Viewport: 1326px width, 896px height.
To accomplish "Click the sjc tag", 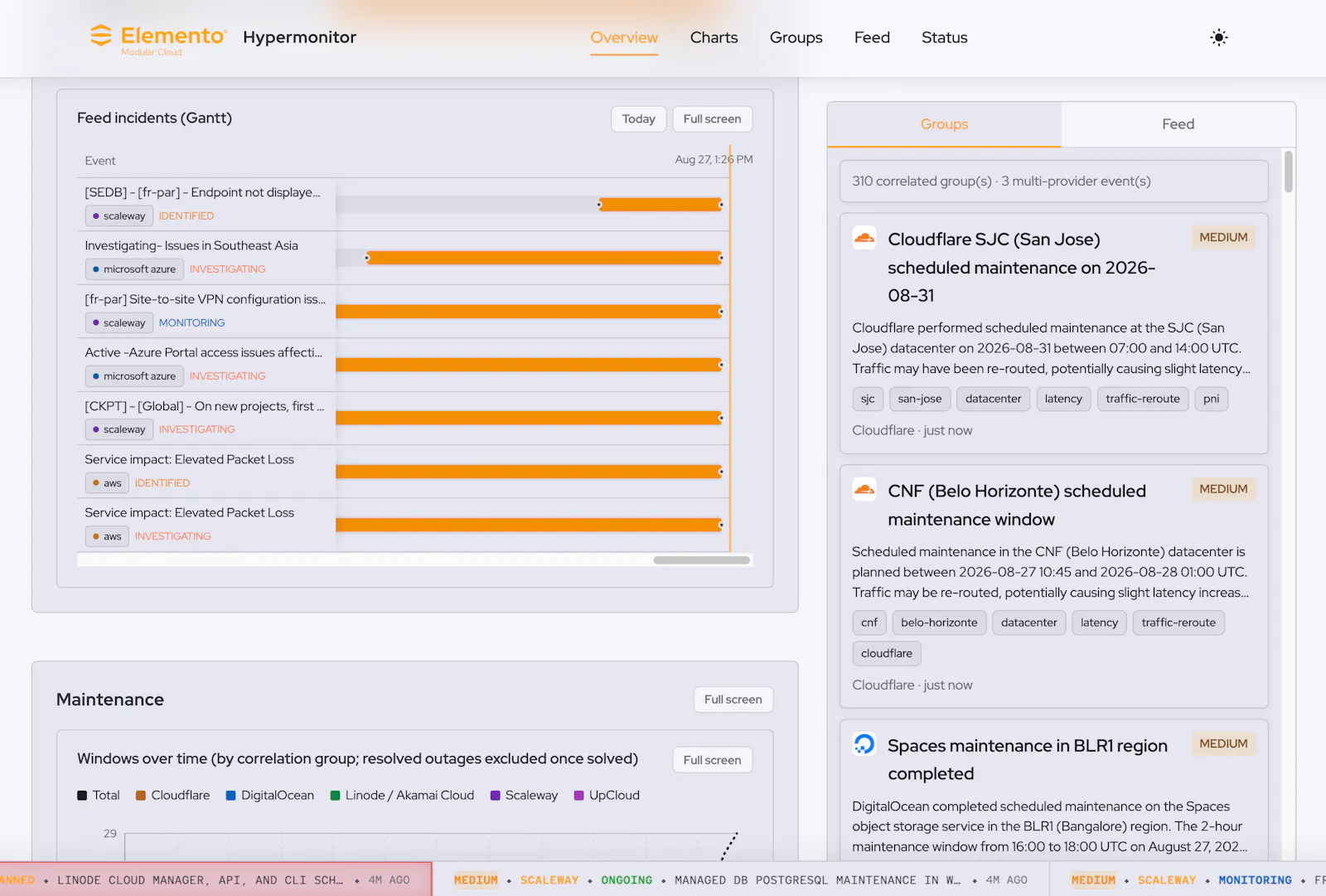I will (868, 399).
